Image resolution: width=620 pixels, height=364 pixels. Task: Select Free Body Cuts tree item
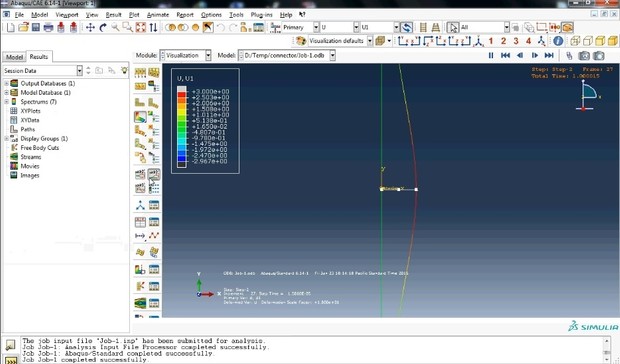click(x=40, y=147)
